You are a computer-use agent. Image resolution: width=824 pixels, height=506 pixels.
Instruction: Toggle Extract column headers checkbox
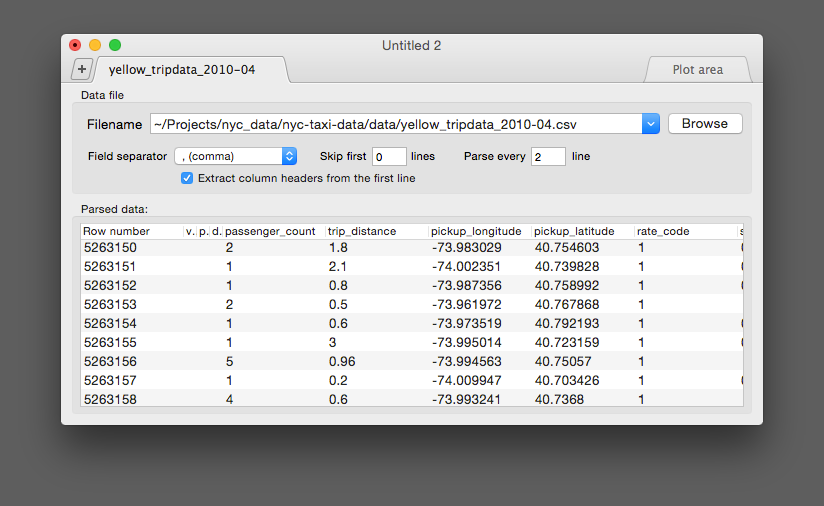point(187,178)
